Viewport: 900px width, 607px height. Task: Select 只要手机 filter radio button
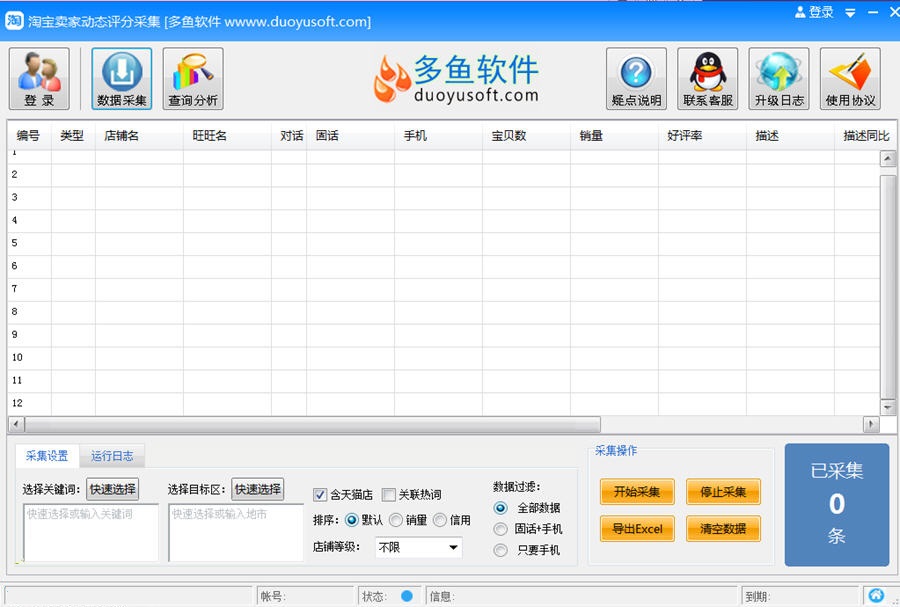(x=501, y=550)
